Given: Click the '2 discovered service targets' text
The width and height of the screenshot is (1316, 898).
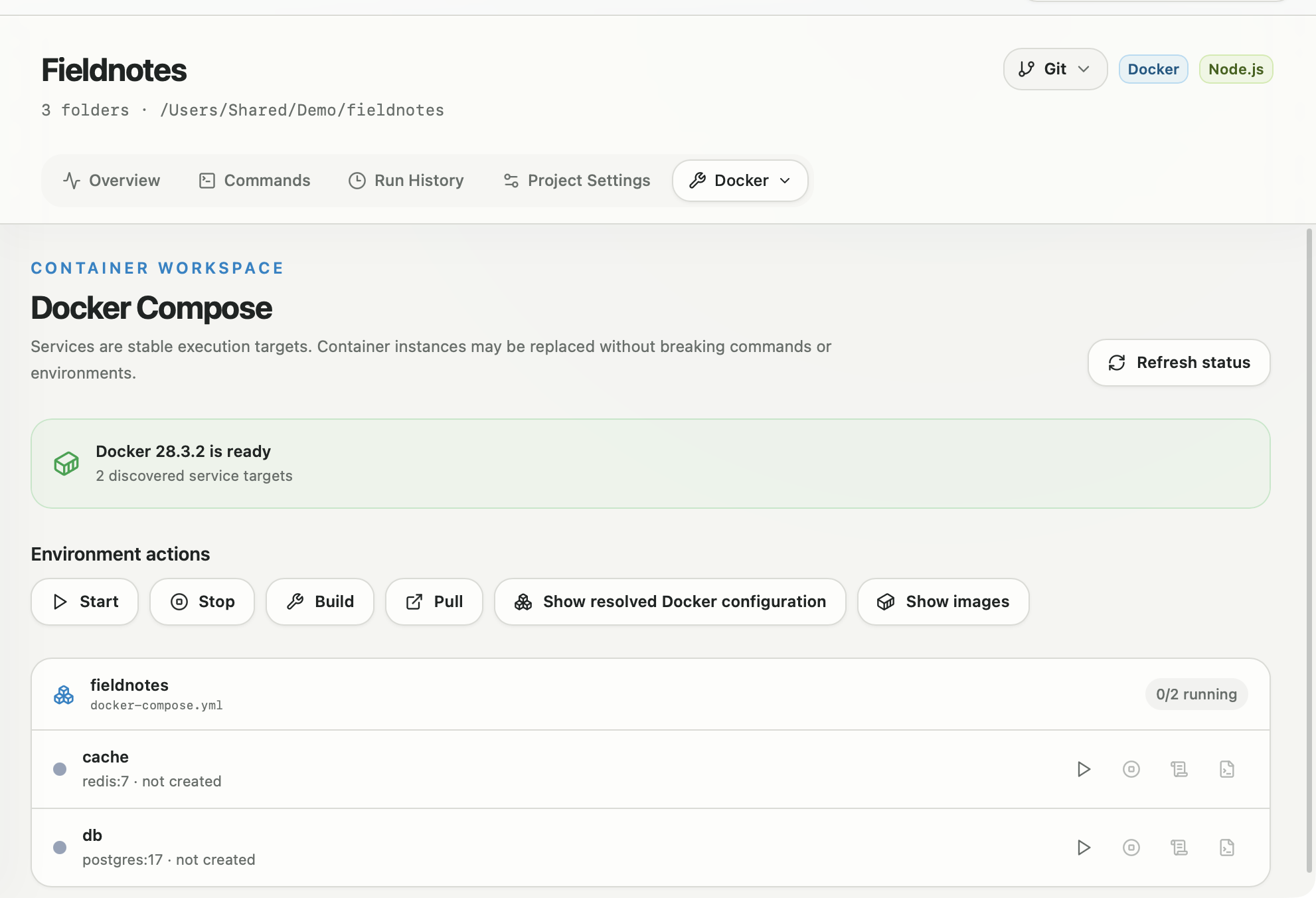Looking at the screenshot, I should 194,476.
